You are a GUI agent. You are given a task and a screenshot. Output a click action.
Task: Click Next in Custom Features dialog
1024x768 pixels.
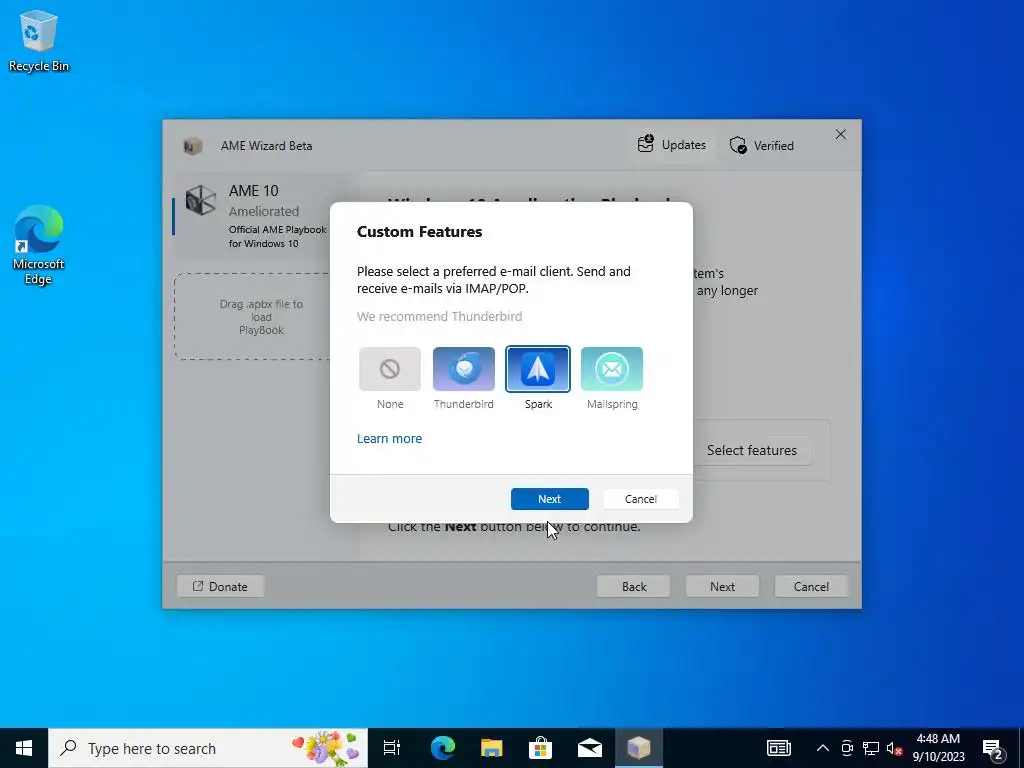[x=549, y=499]
